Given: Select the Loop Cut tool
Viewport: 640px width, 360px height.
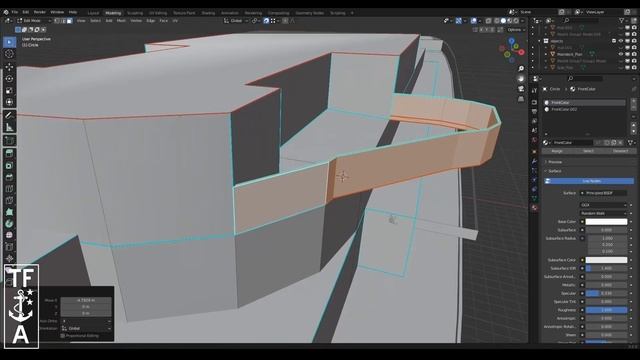Looking at the screenshot, I should (9, 189).
